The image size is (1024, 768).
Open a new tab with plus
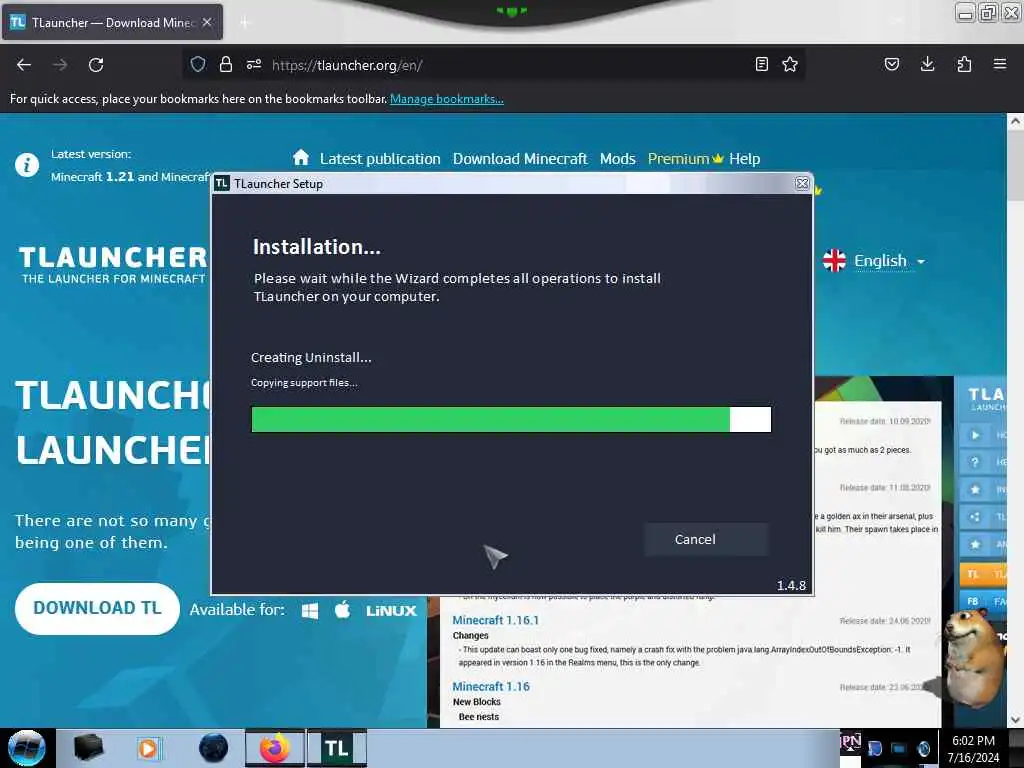[x=245, y=23]
